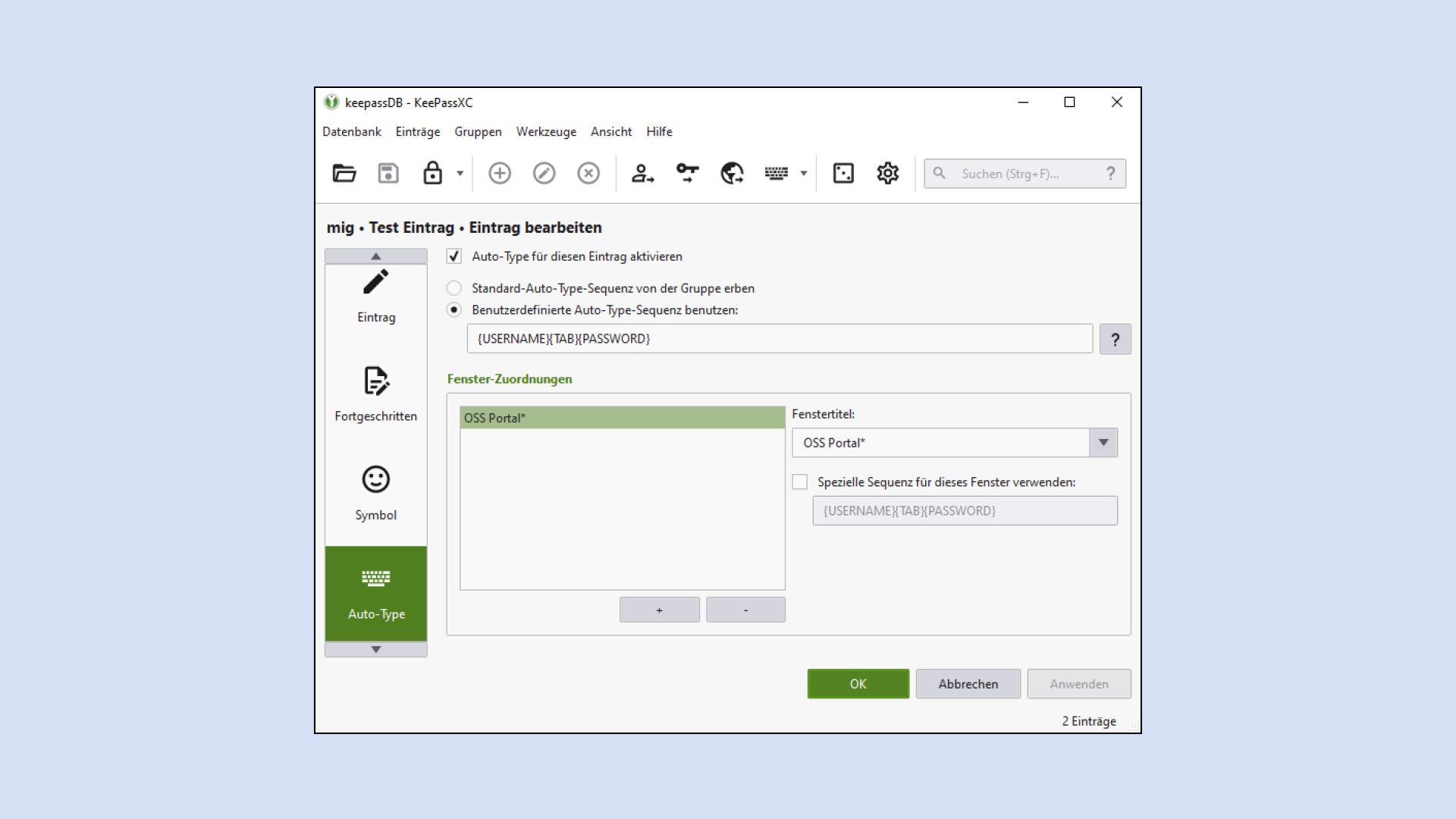Expand the lock icon's dropdown arrow
The image size is (1456, 819).
[x=458, y=173]
